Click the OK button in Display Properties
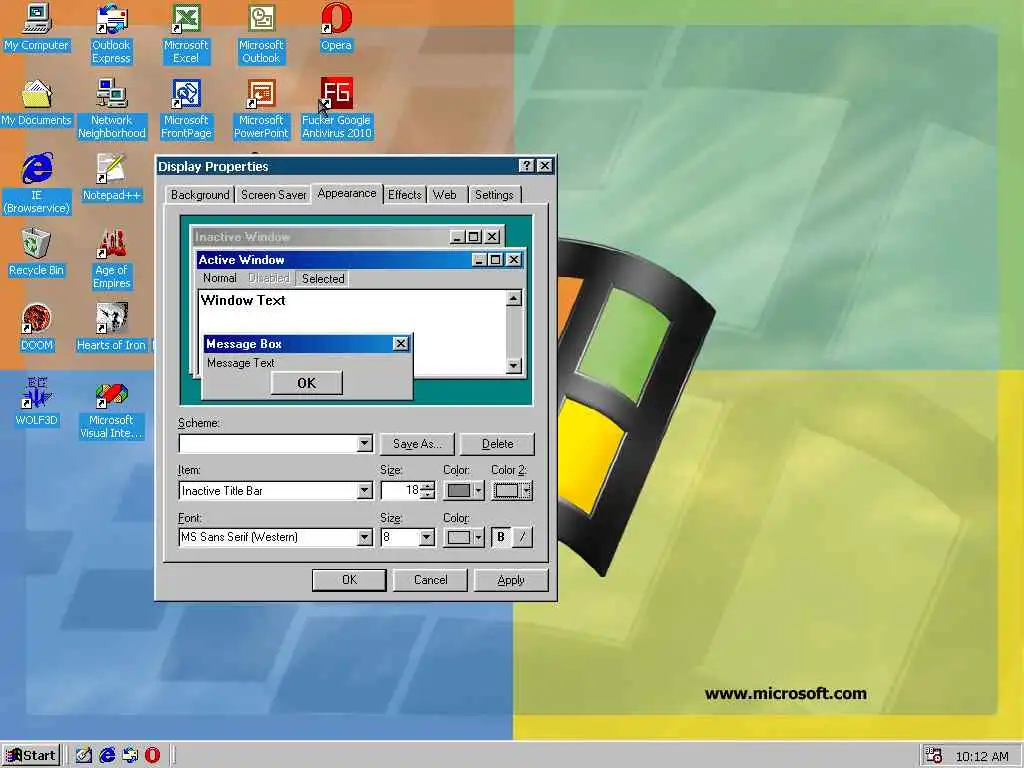 tap(349, 580)
